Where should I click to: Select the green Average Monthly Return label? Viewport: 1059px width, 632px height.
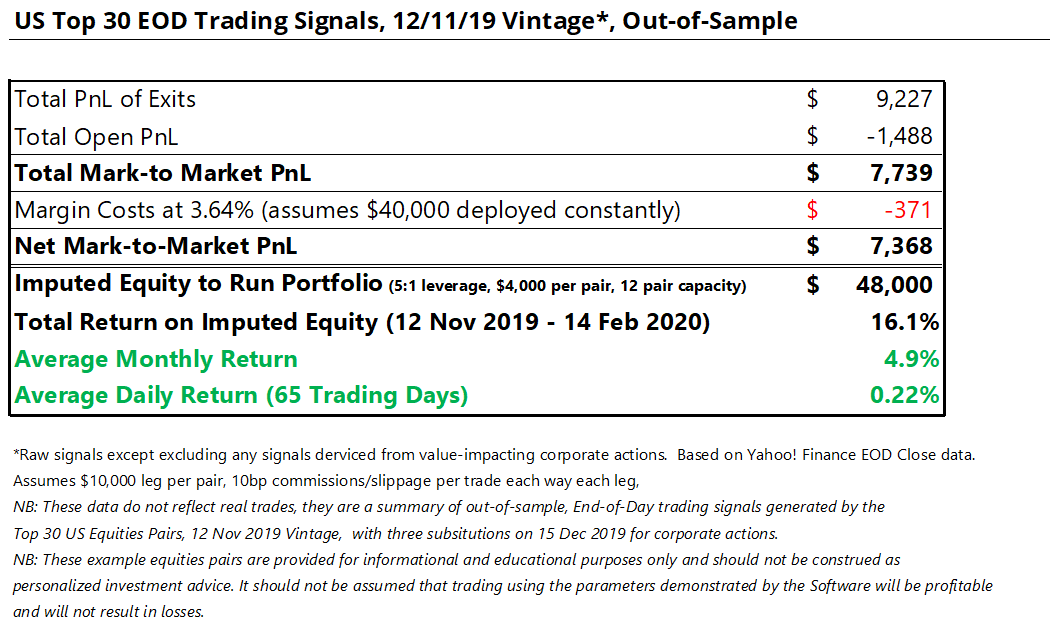156,359
